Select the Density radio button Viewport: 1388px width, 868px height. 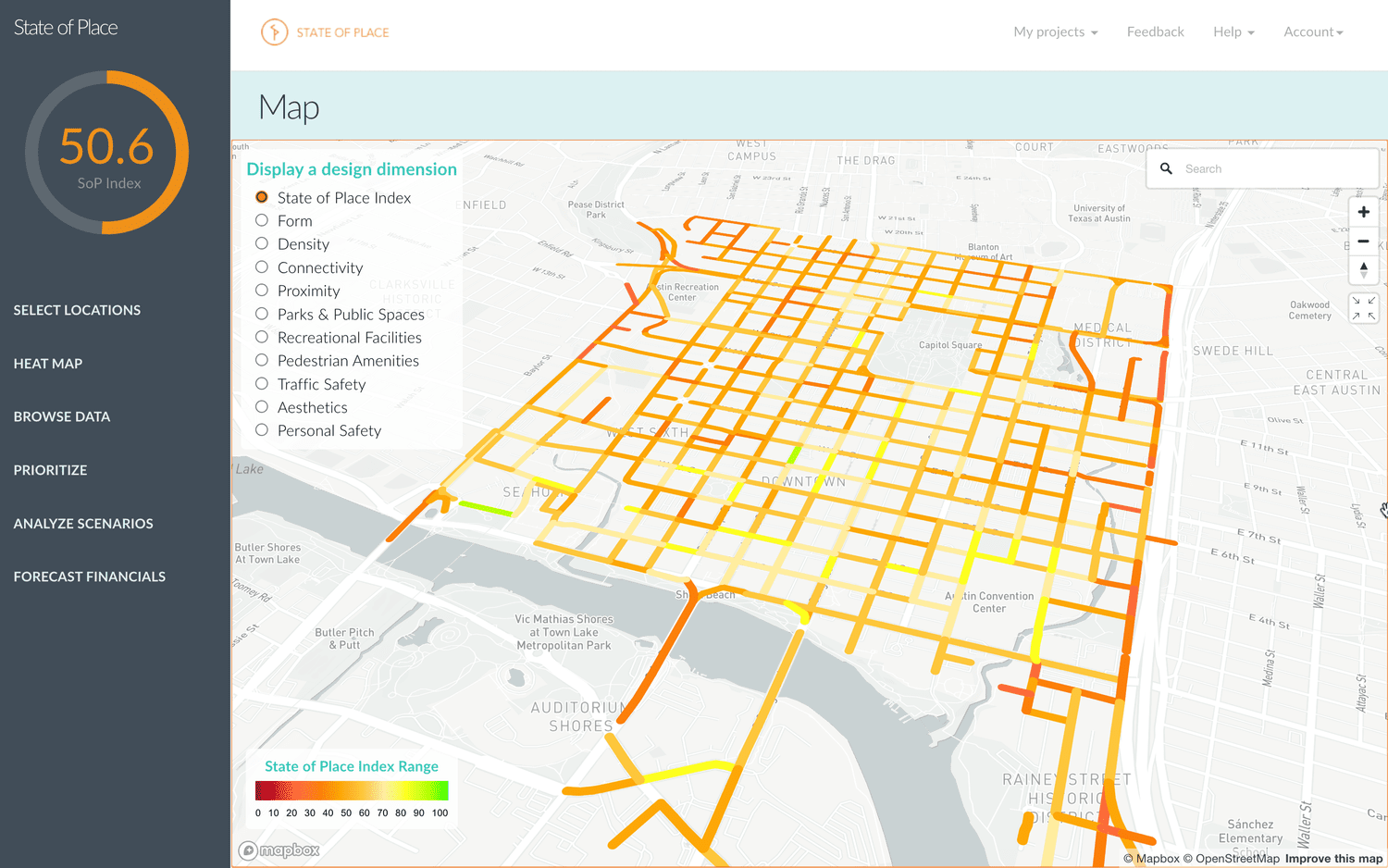click(x=262, y=243)
